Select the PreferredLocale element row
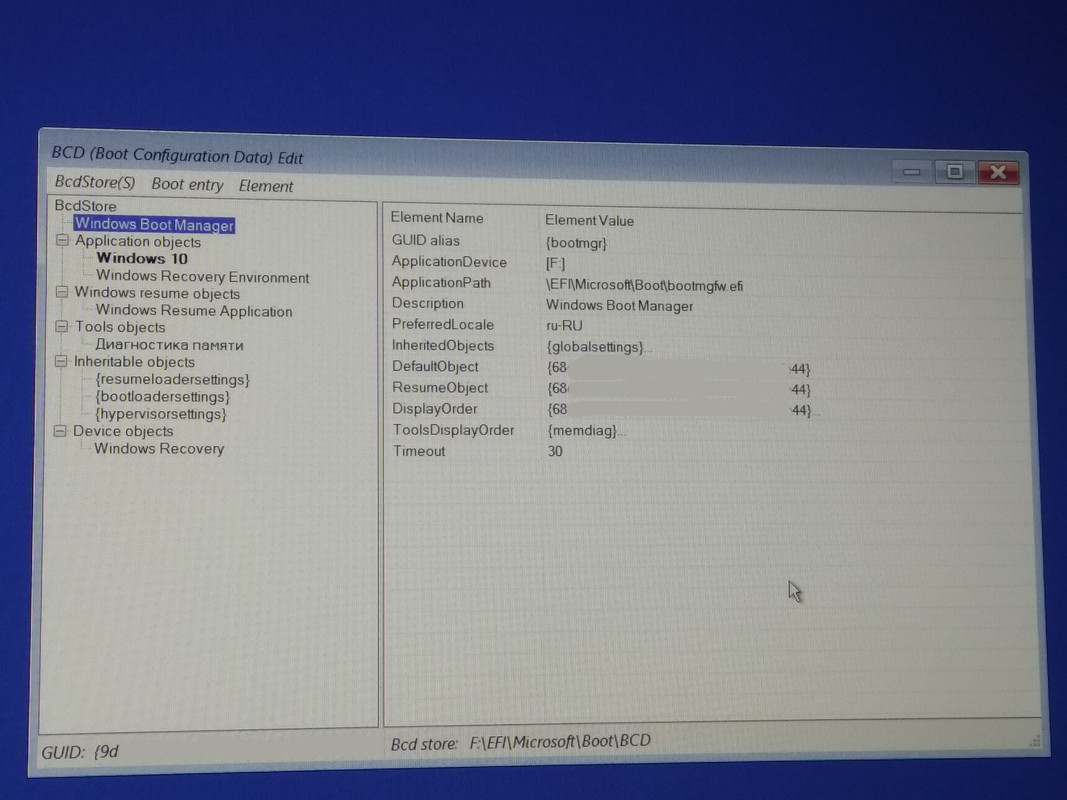The width and height of the screenshot is (1067, 800). click(704, 325)
